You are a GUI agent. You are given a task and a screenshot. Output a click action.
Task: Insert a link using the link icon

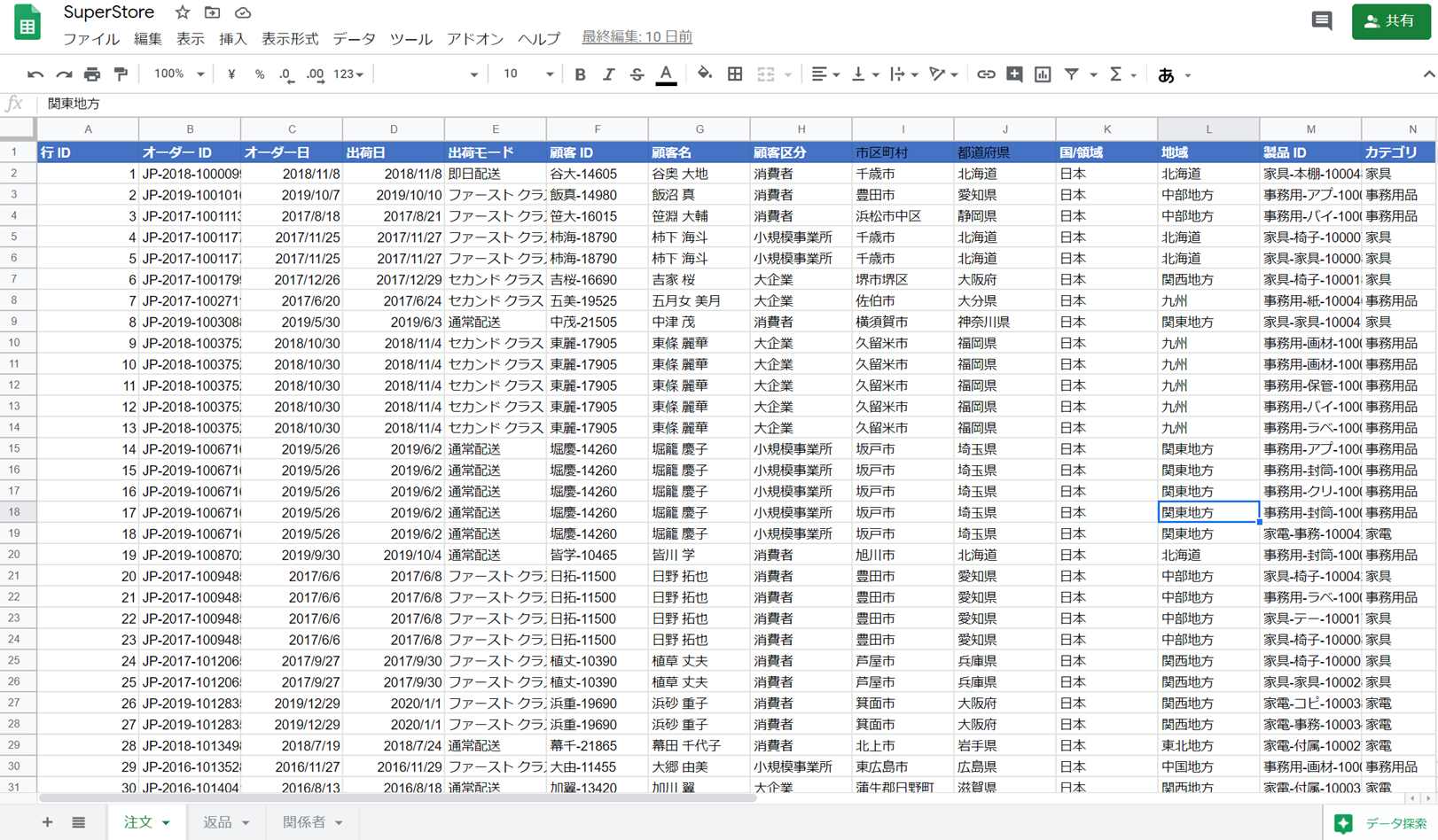(985, 74)
